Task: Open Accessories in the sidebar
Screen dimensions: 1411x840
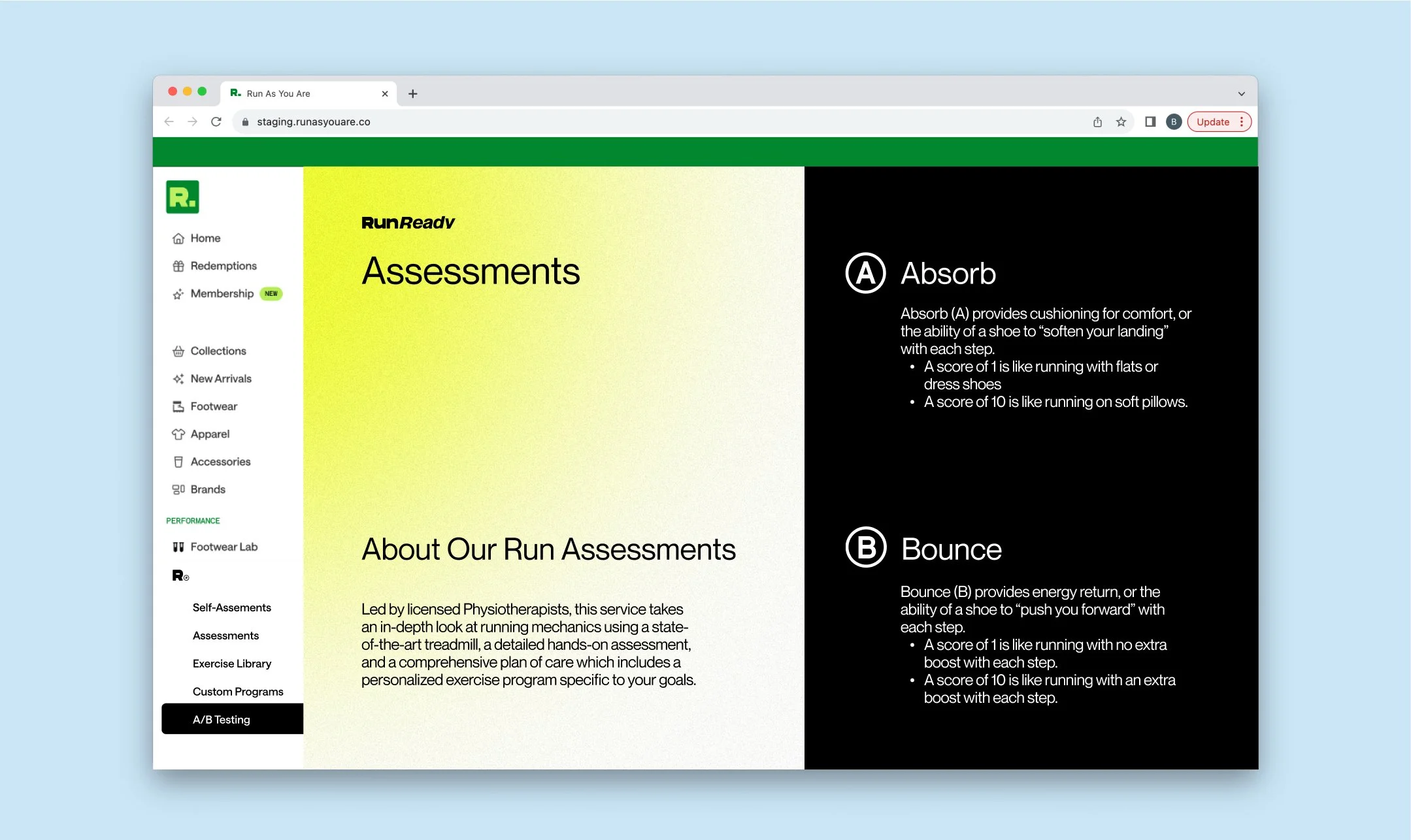Action: pyautogui.click(x=220, y=462)
